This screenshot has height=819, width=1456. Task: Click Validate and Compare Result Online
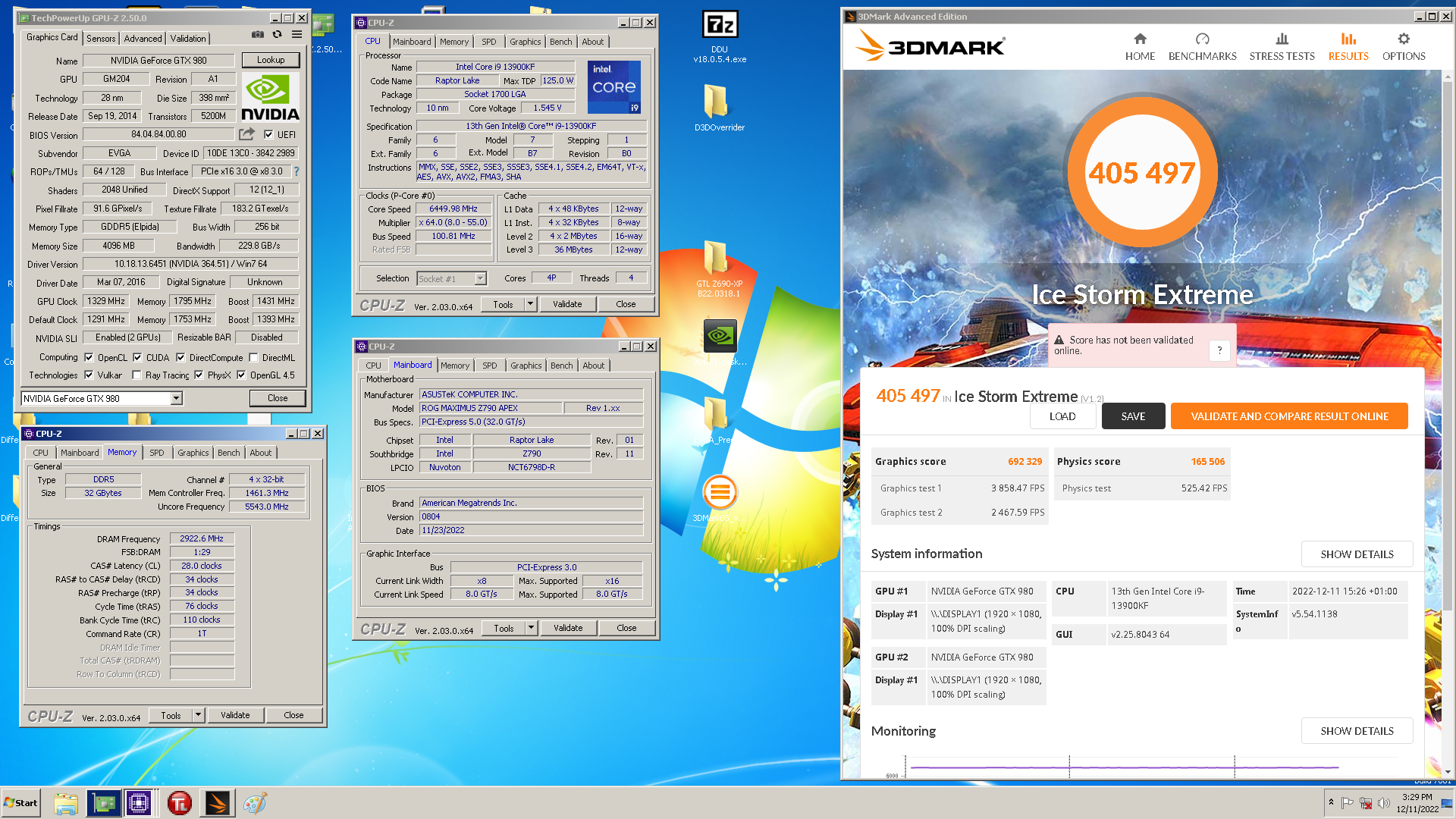click(1289, 416)
